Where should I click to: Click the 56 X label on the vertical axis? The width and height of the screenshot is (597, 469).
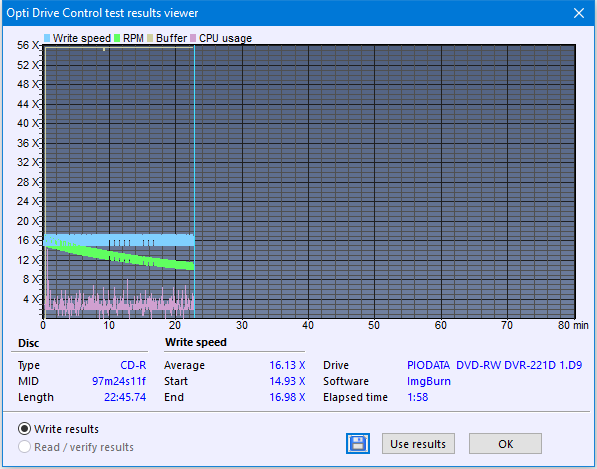click(28, 45)
